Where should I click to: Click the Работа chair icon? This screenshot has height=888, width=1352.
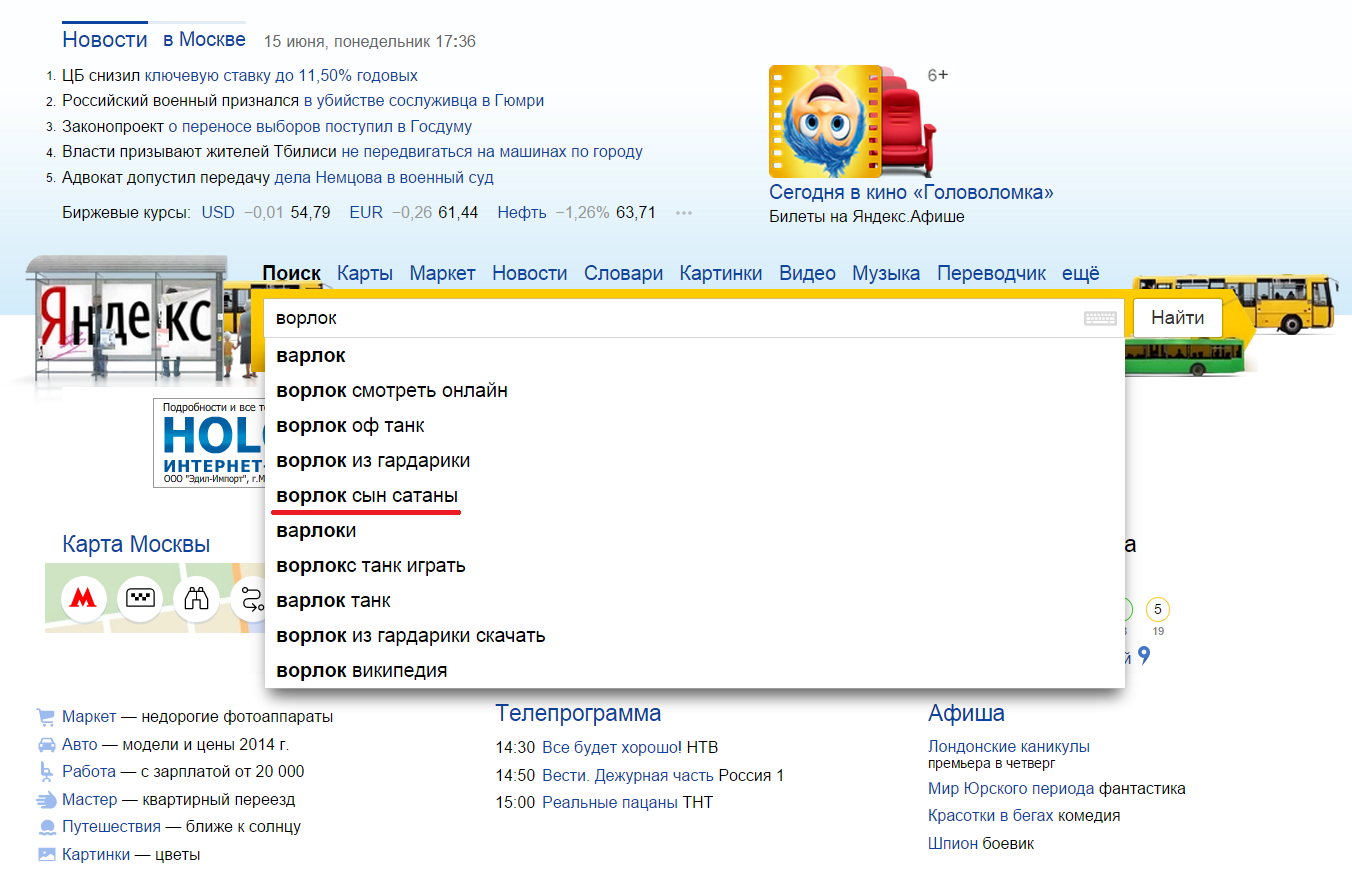46,772
